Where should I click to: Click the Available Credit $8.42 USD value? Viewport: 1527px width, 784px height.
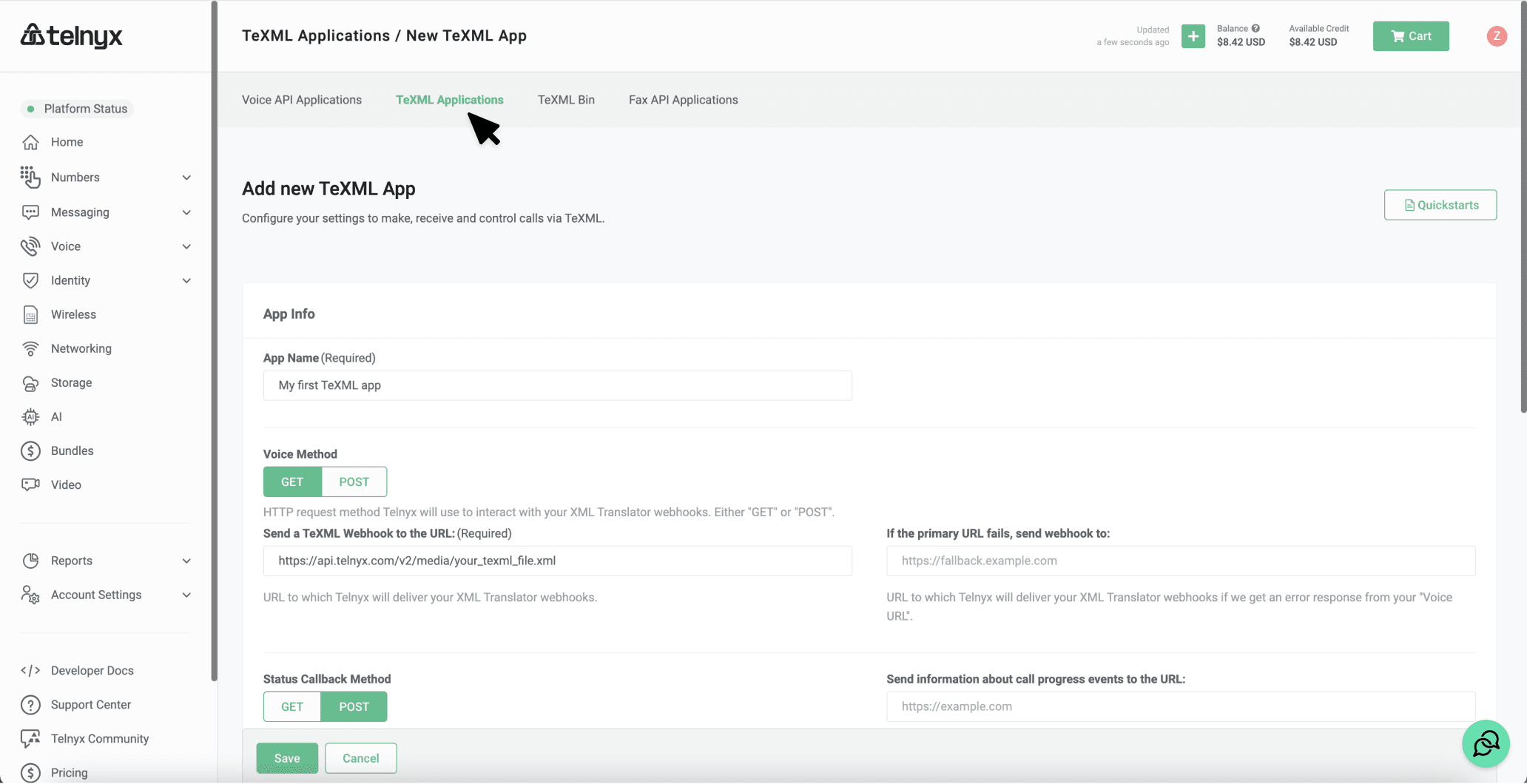point(1312,42)
